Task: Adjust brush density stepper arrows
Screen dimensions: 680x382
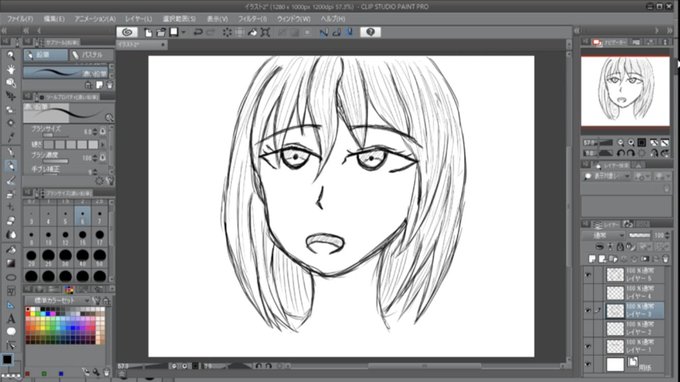Action: (x=95, y=158)
